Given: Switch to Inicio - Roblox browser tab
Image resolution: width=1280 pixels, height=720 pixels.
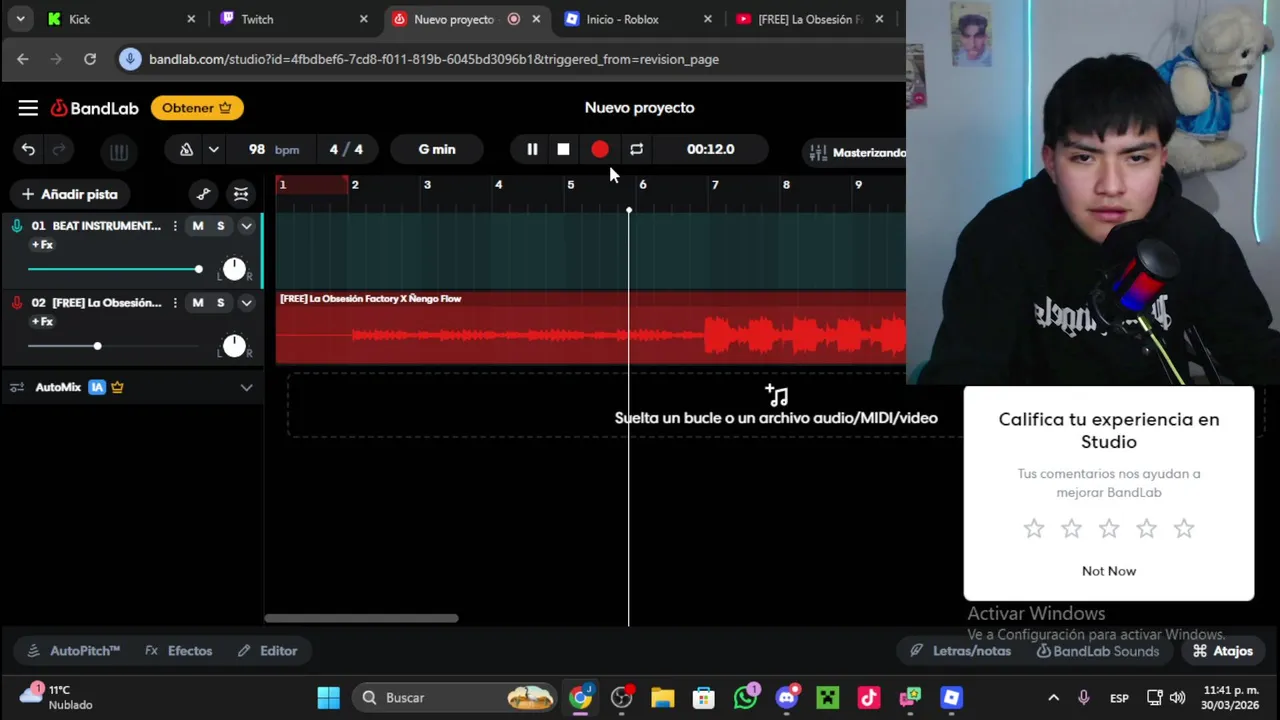Looking at the screenshot, I should [x=639, y=19].
